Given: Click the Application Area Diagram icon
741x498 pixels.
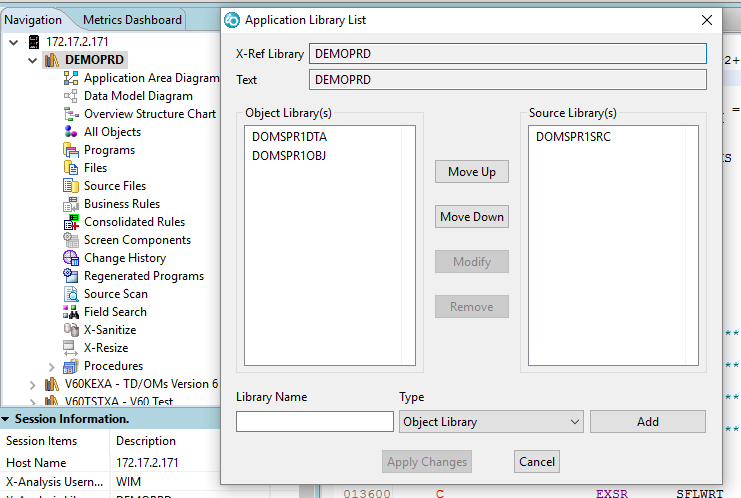Looking at the screenshot, I should point(71,78).
